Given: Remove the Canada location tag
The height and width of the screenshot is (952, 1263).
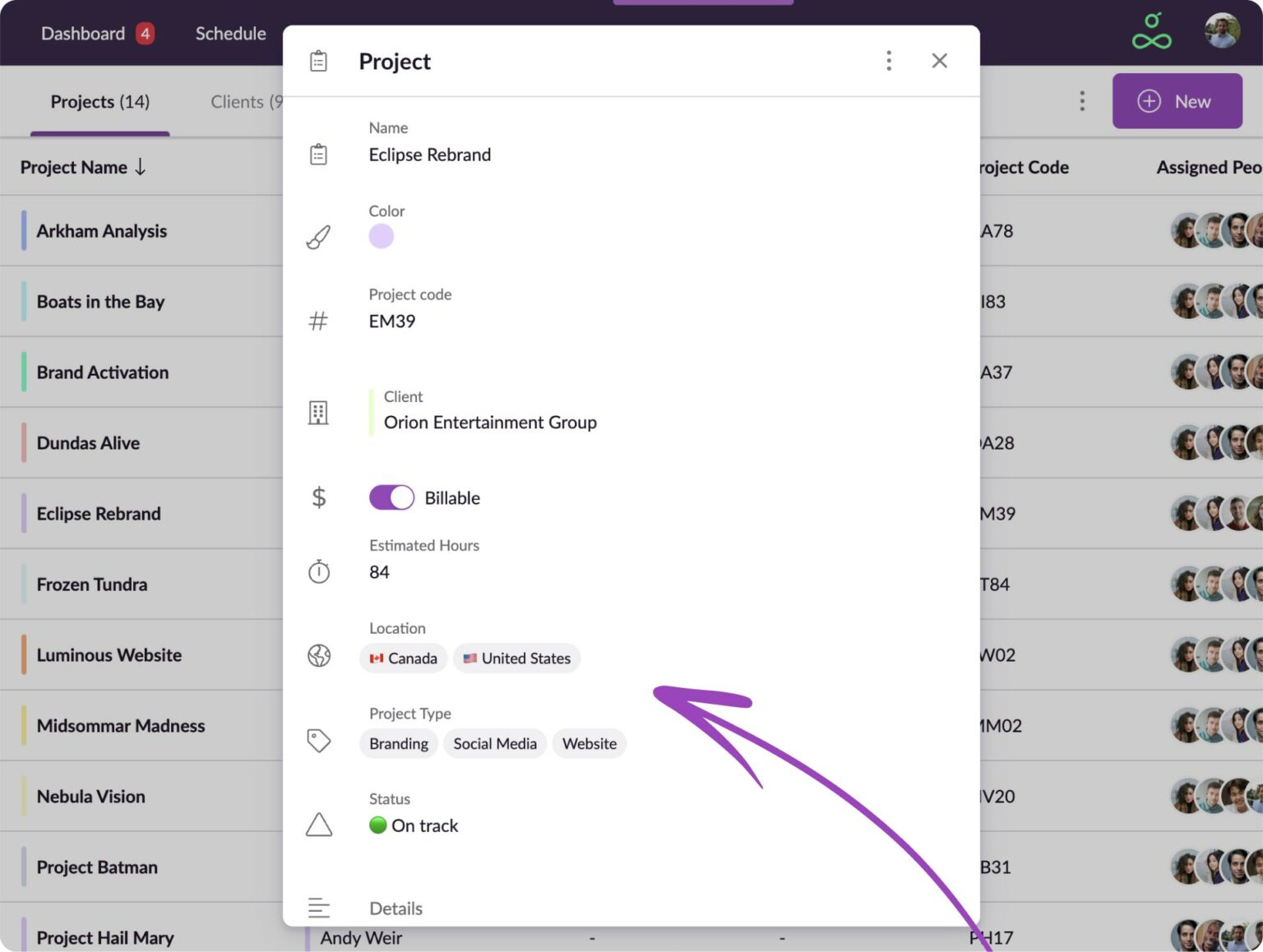Looking at the screenshot, I should (403, 658).
